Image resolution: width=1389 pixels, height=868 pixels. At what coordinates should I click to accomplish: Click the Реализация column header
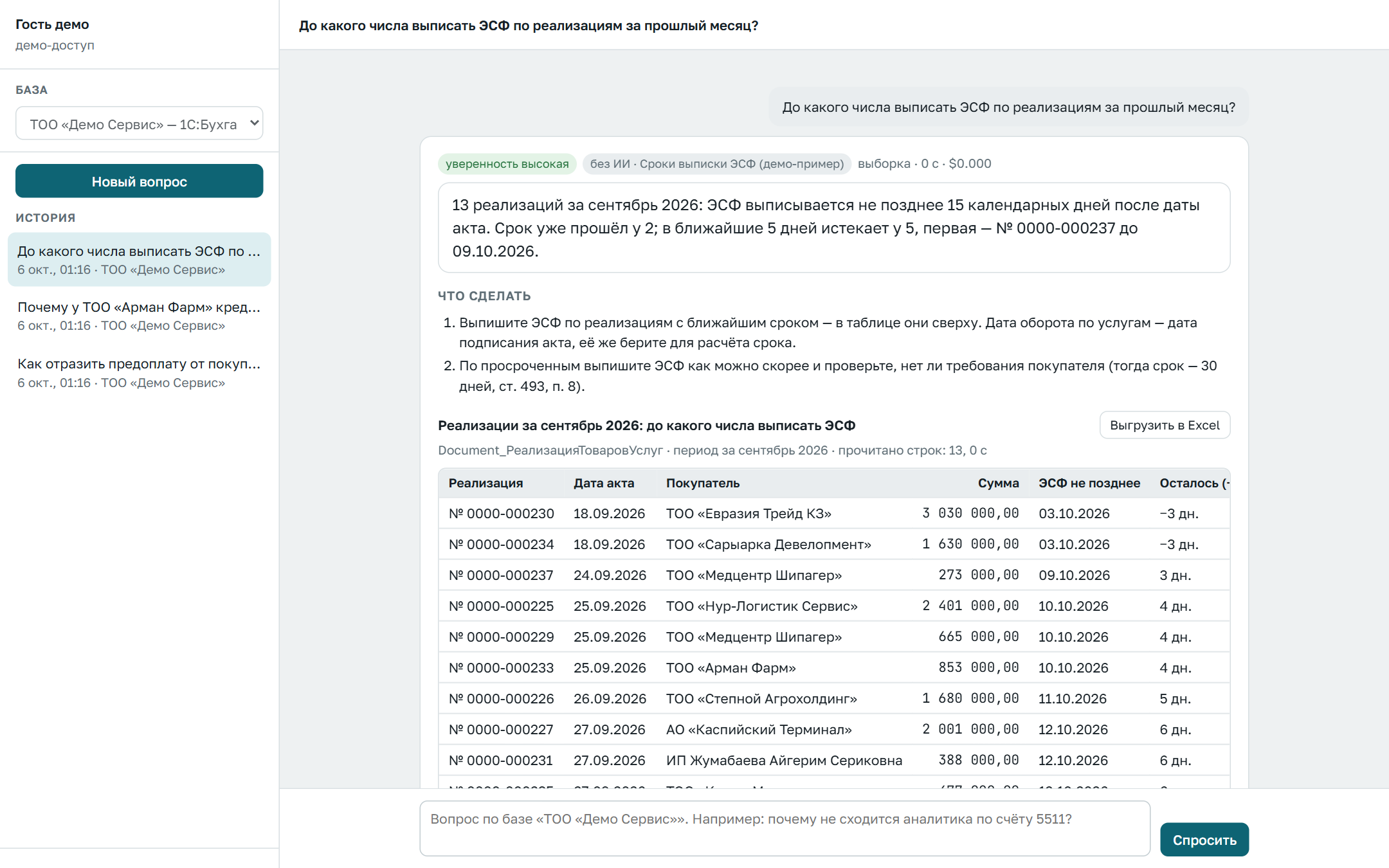[x=486, y=484]
